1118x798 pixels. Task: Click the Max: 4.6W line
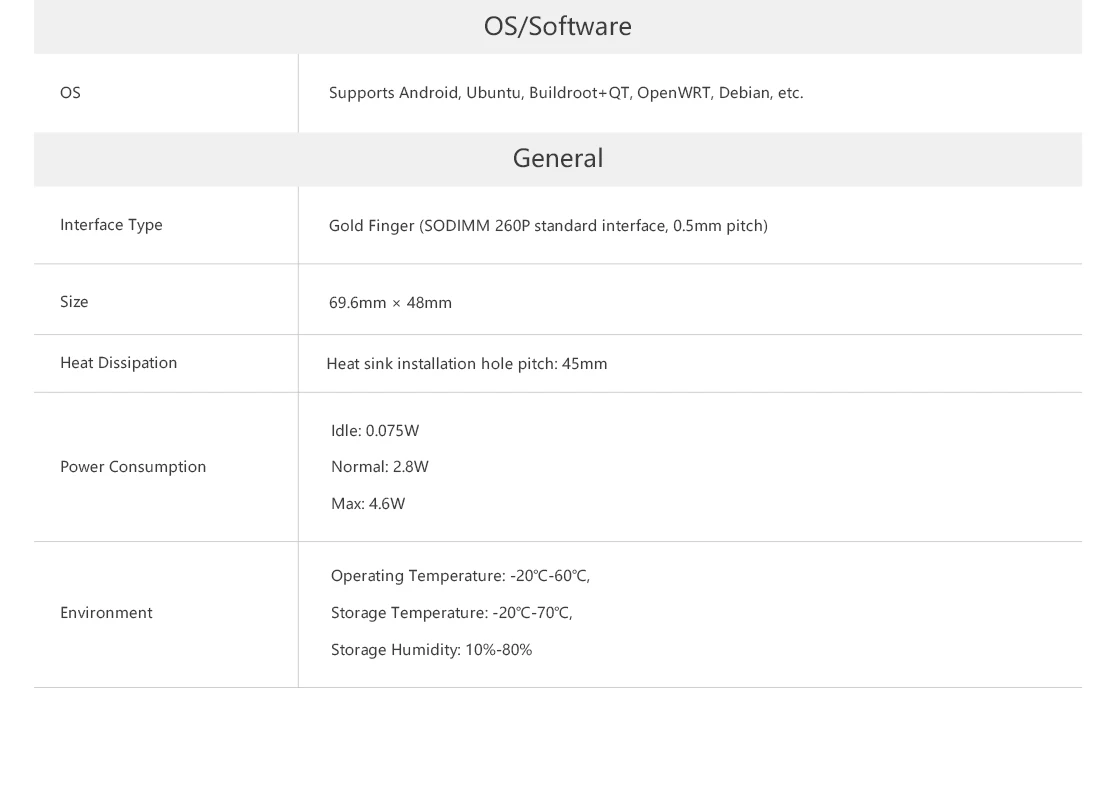point(368,504)
